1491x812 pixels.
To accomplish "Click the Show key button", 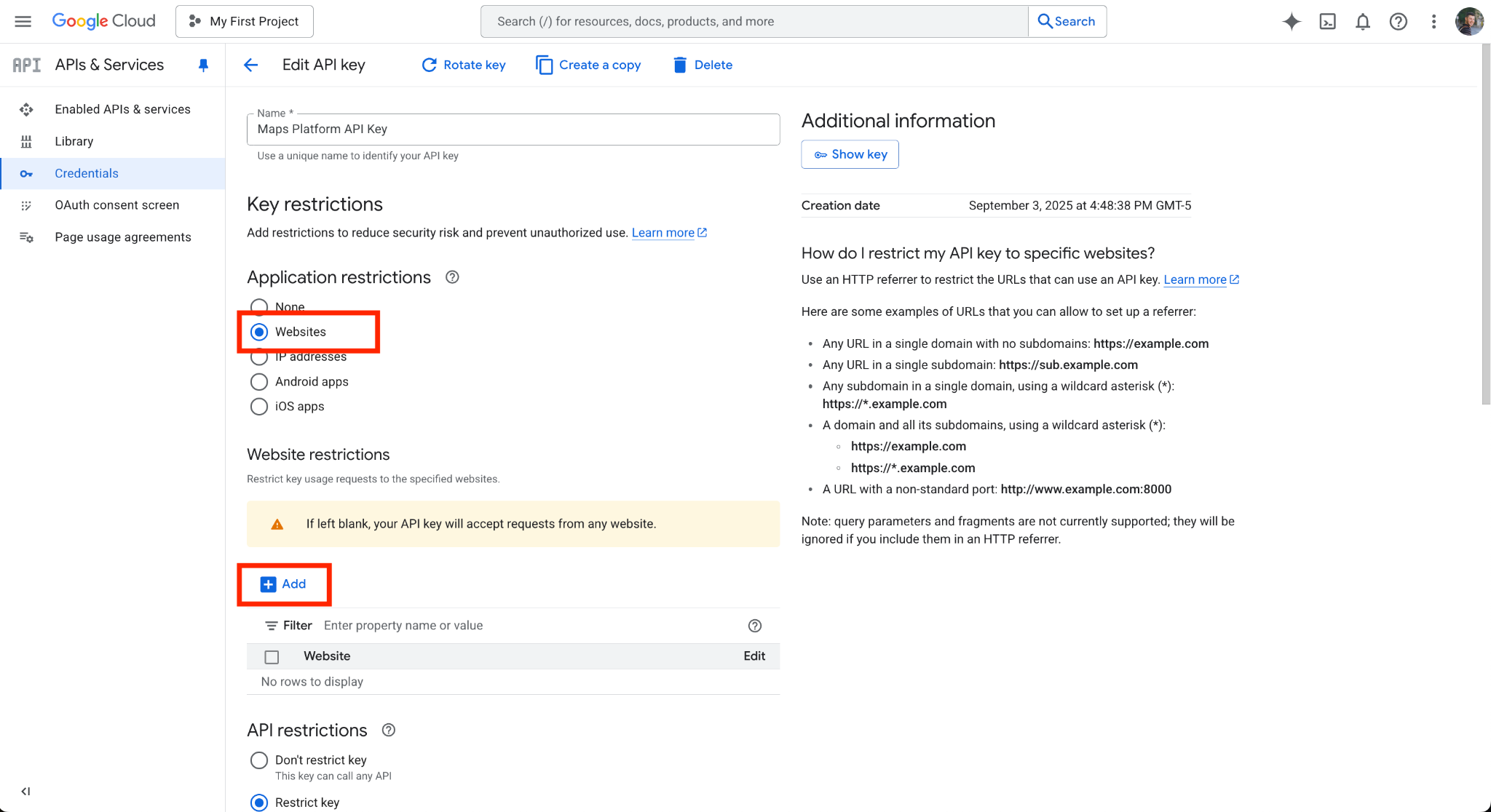I will click(850, 154).
